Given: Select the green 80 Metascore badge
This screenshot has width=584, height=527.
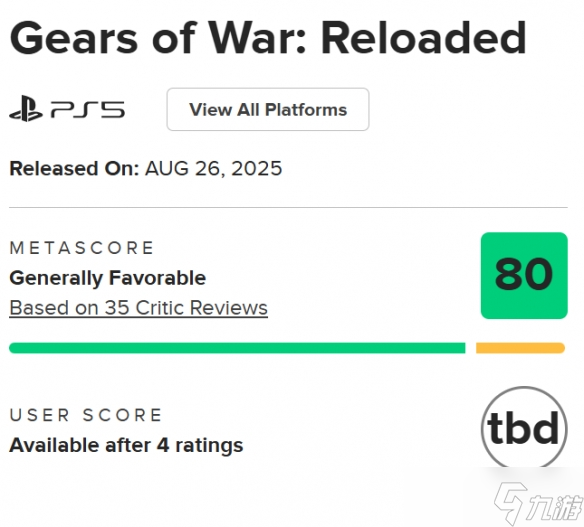Looking at the screenshot, I should tap(524, 275).
